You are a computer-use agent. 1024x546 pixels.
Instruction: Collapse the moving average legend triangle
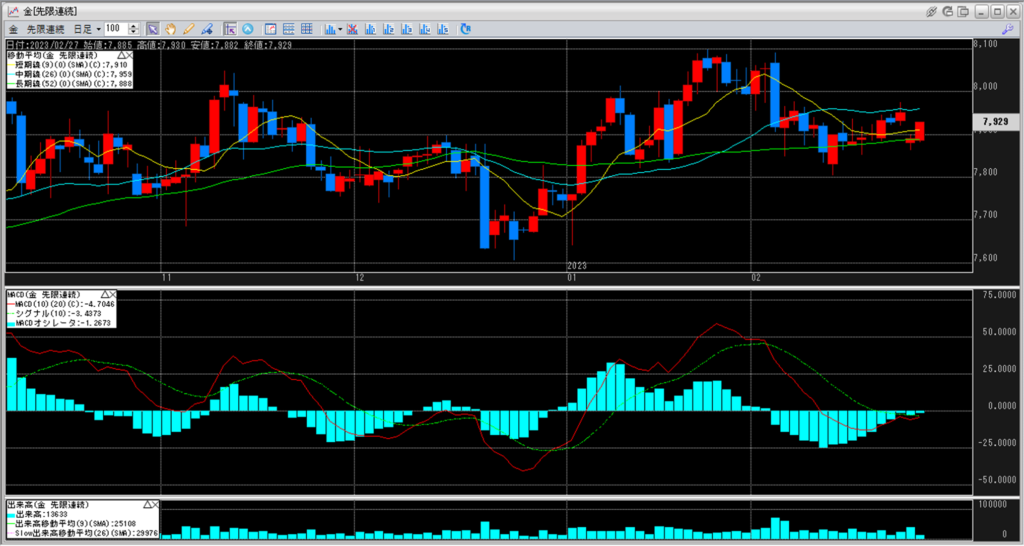[x=123, y=54]
